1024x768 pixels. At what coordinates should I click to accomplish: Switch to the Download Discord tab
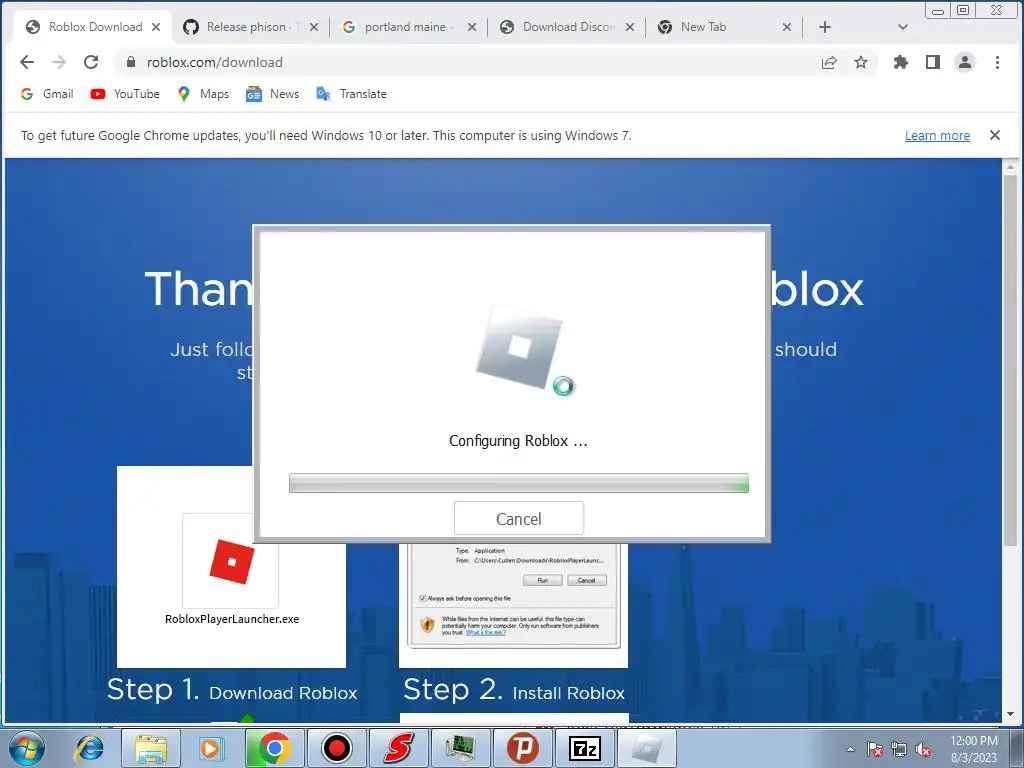tap(568, 27)
